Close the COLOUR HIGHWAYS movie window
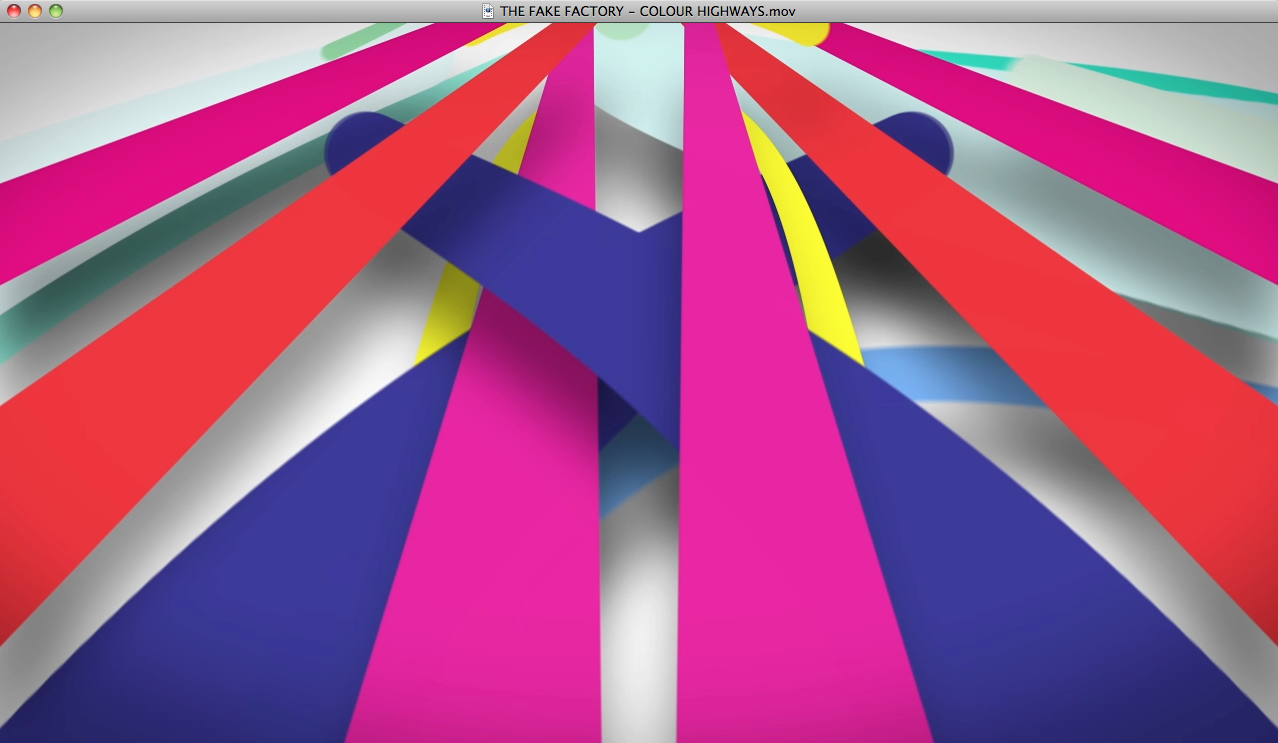 click(x=14, y=11)
